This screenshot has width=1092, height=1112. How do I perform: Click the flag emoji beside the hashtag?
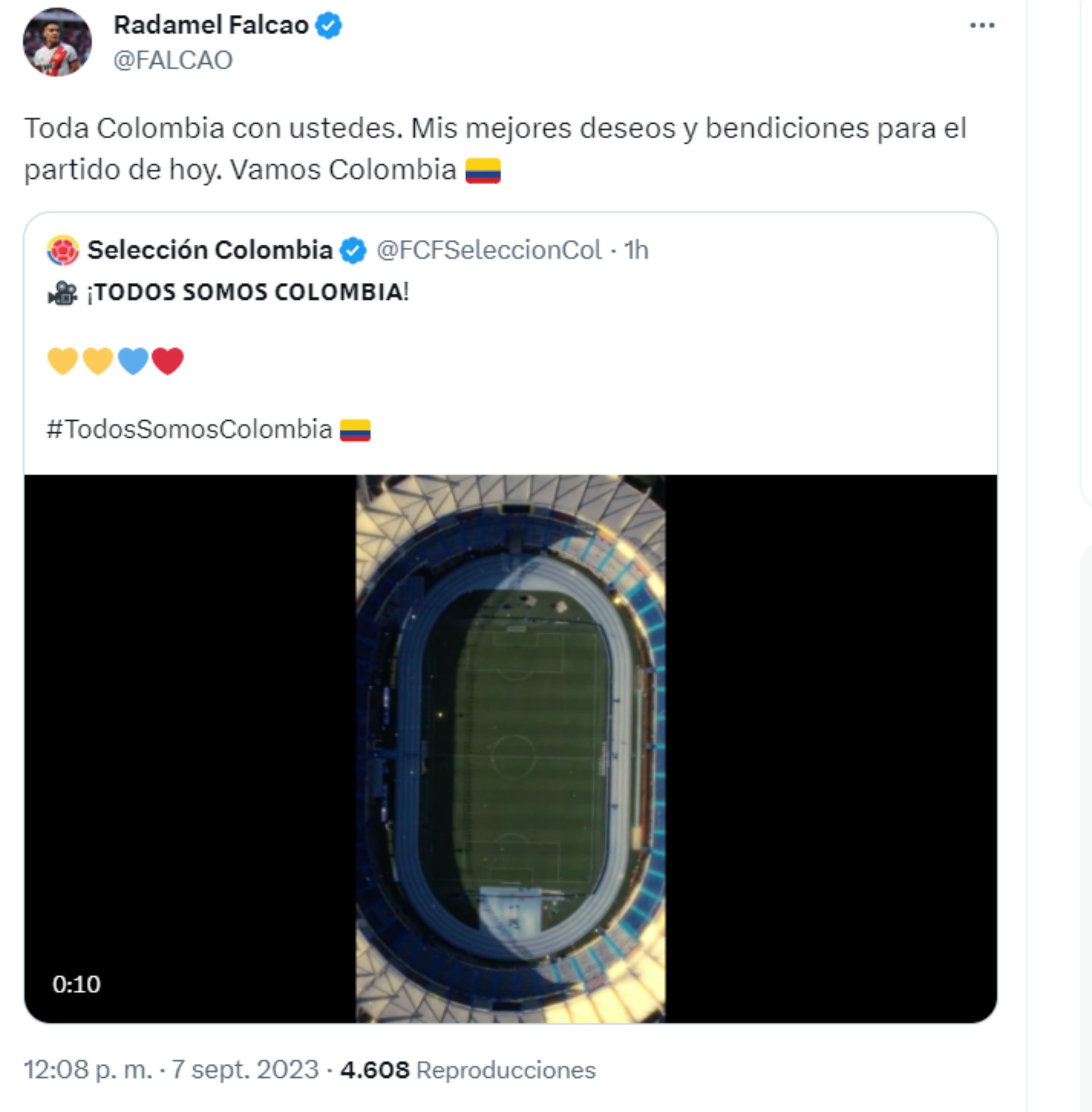click(355, 430)
